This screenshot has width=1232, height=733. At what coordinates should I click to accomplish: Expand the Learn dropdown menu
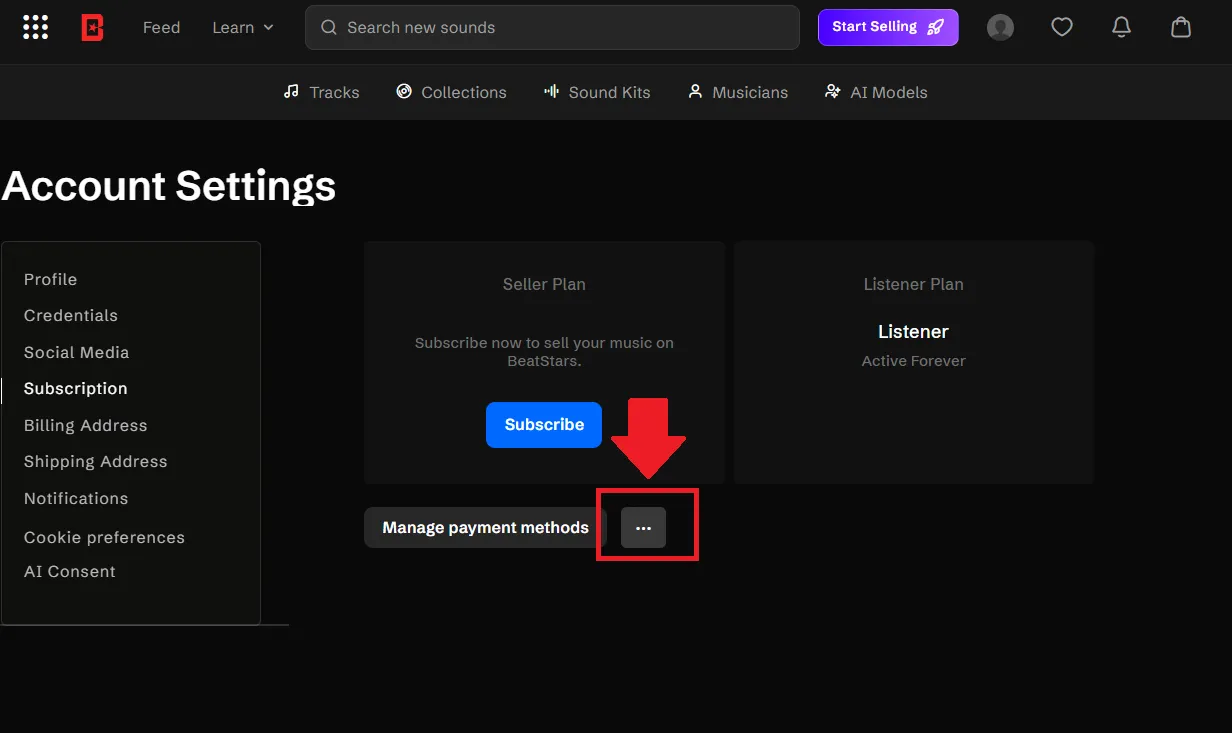point(243,27)
